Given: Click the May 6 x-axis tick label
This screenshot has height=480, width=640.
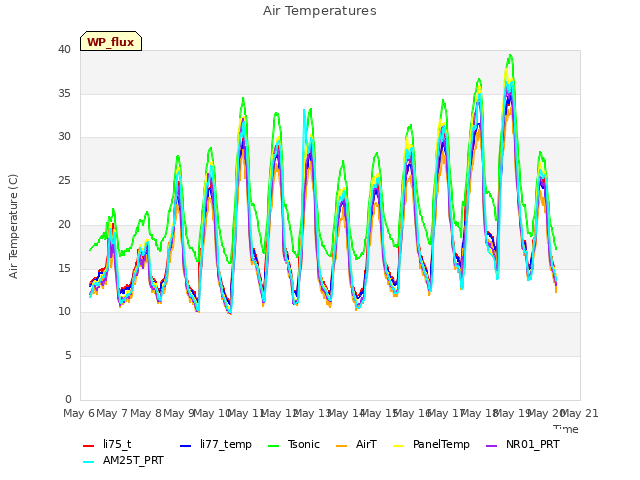Looking at the screenshot, I should [x=79, y=413].
